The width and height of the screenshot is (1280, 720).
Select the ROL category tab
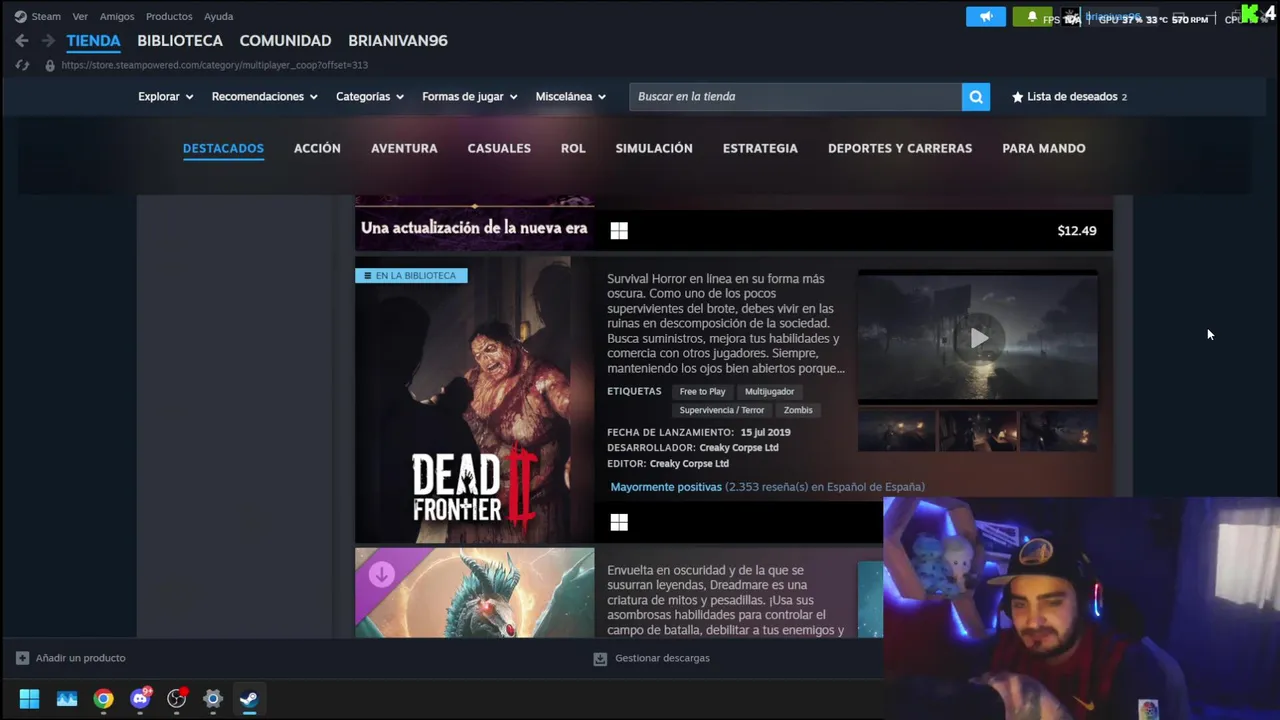(573, 148)
